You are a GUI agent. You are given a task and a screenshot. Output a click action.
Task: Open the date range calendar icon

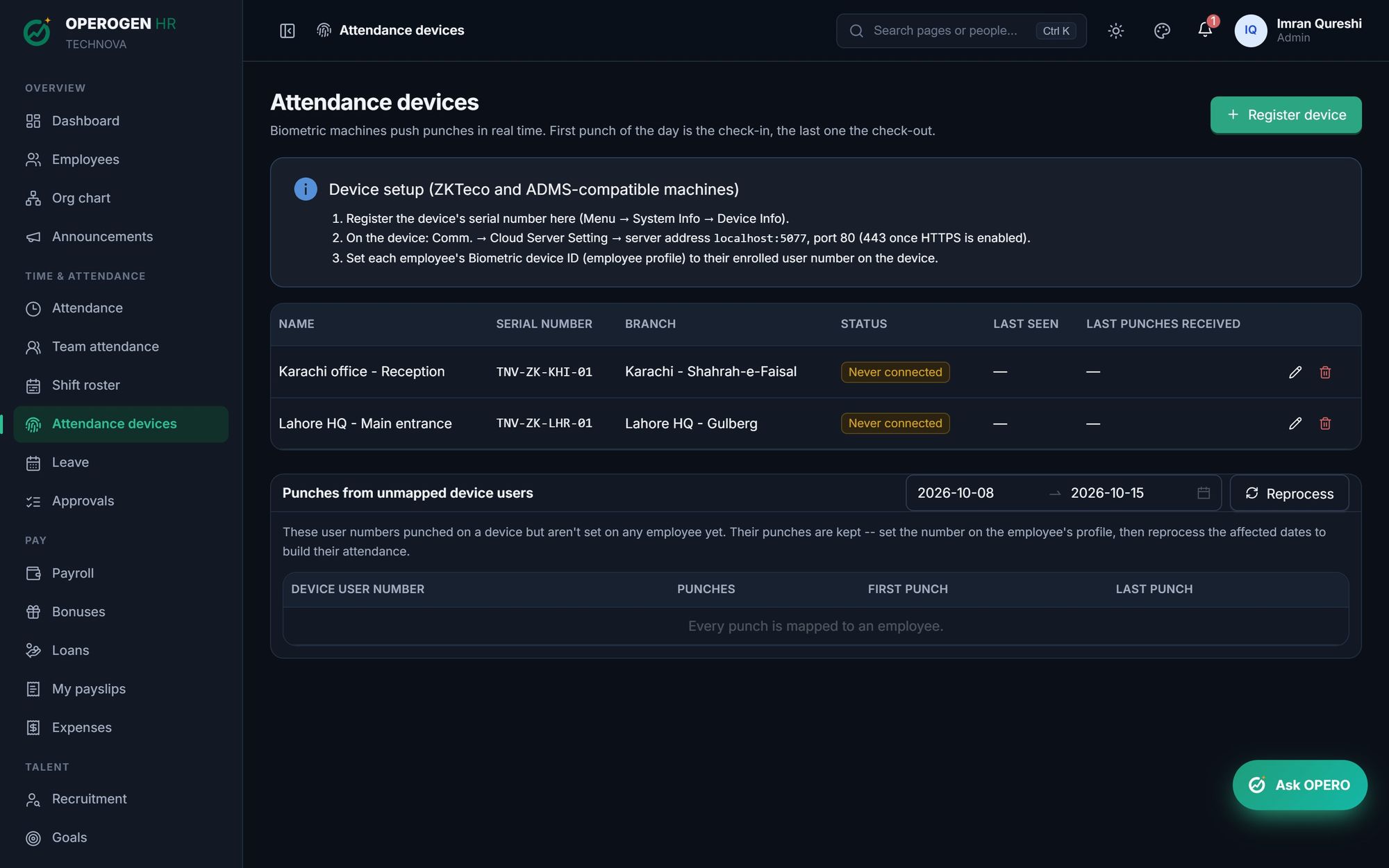click(1204, 492)
